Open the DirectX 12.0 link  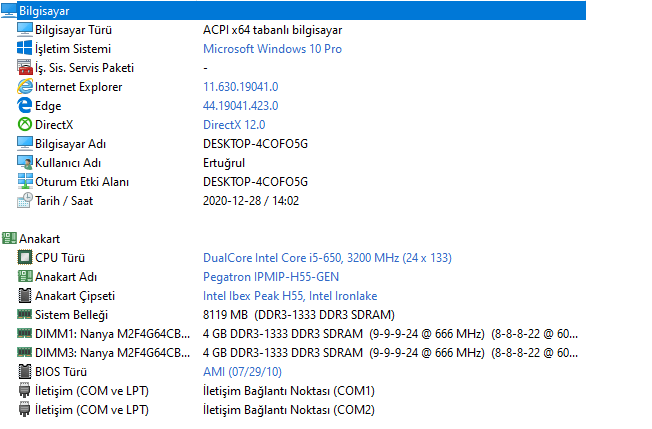(234, 125)
